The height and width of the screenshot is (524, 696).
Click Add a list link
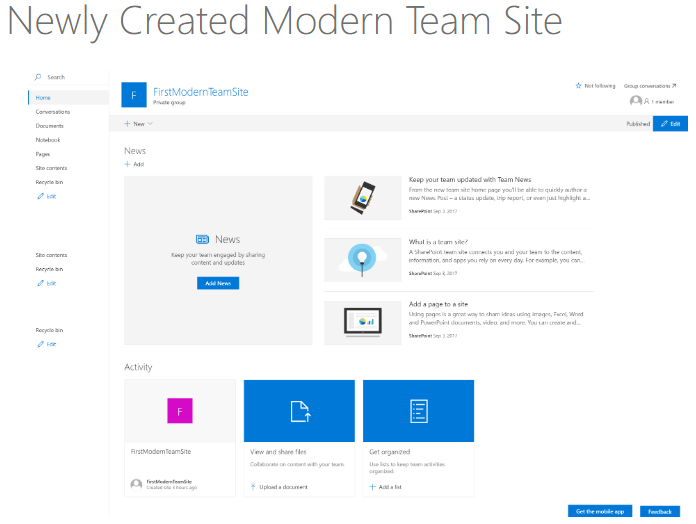tap(385, 487)
